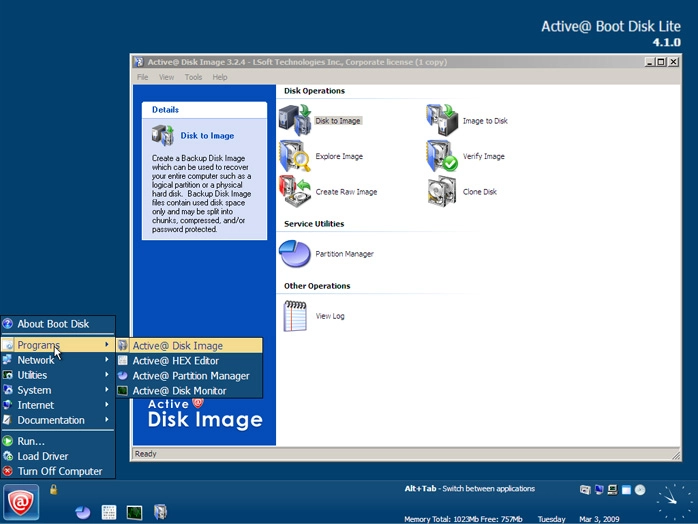
Task: Click the padlock icon in the taskbar
Action: (x=53, y=489)
